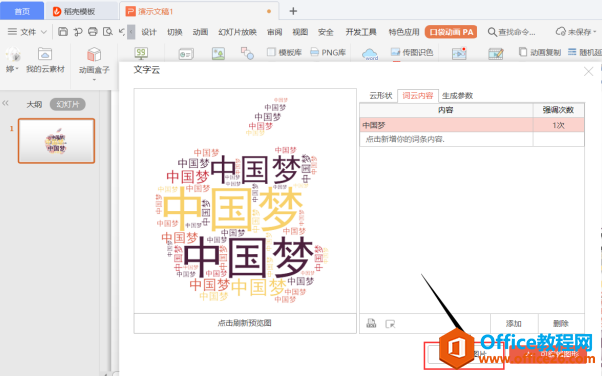Switch to 幻灯片 slide view

68,104
